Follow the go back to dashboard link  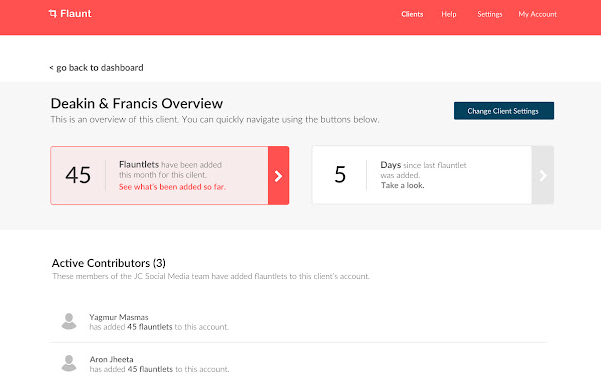click(96, 68)
